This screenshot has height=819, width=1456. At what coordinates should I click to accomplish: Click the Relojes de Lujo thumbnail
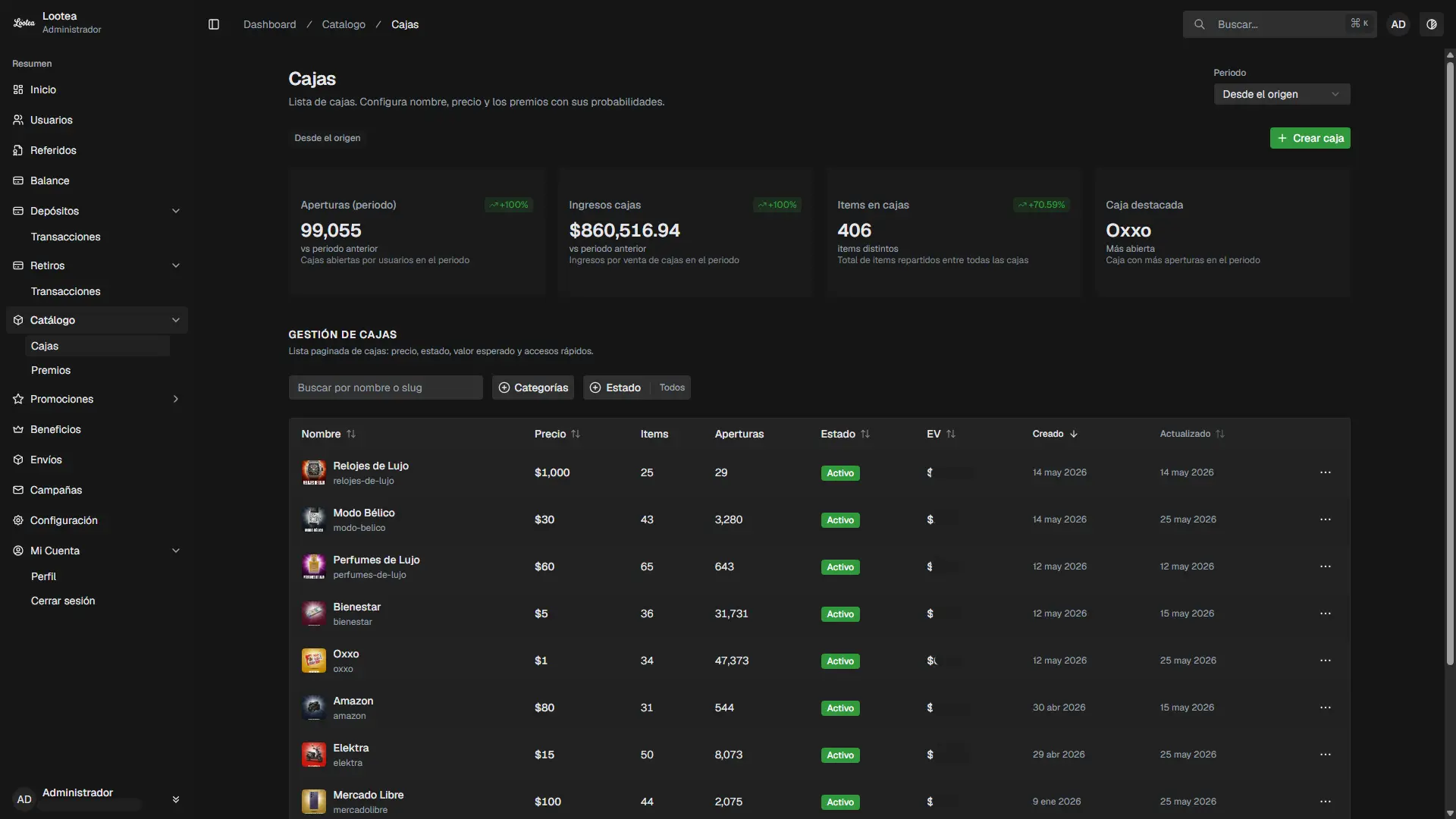[314, 472]
